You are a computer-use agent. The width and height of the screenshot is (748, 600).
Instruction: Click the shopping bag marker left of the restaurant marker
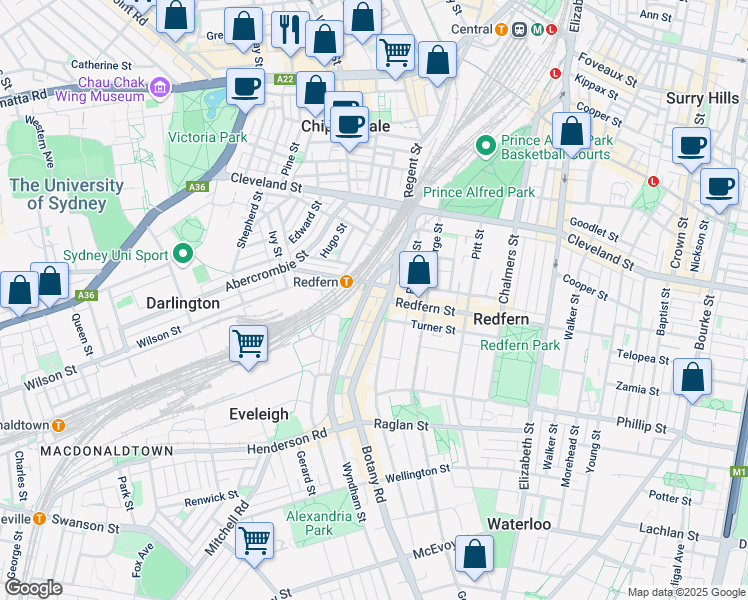[x=243, y=29]
